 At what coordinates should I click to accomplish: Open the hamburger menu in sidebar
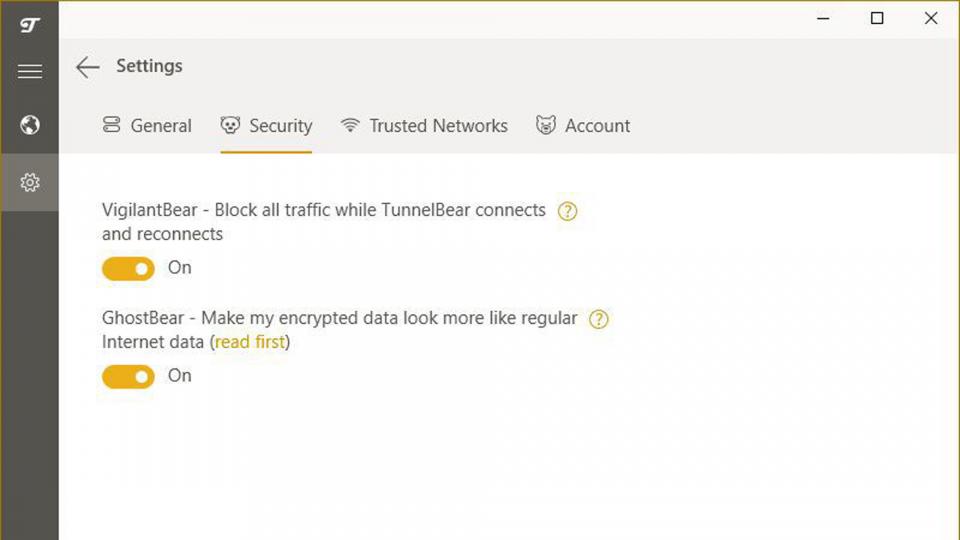click(x=29, y=71)
